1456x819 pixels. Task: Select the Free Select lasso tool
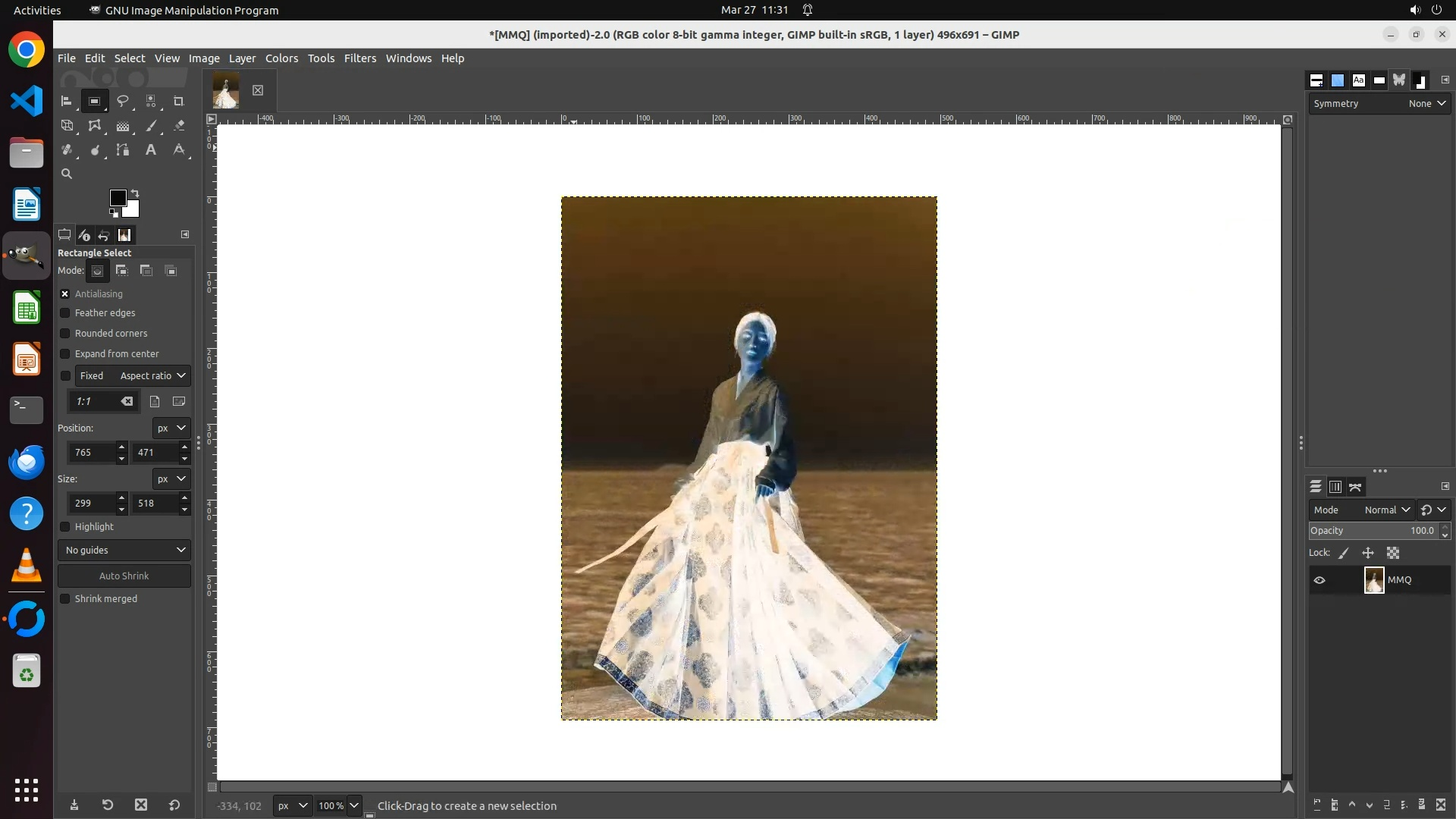coord(122,101)
